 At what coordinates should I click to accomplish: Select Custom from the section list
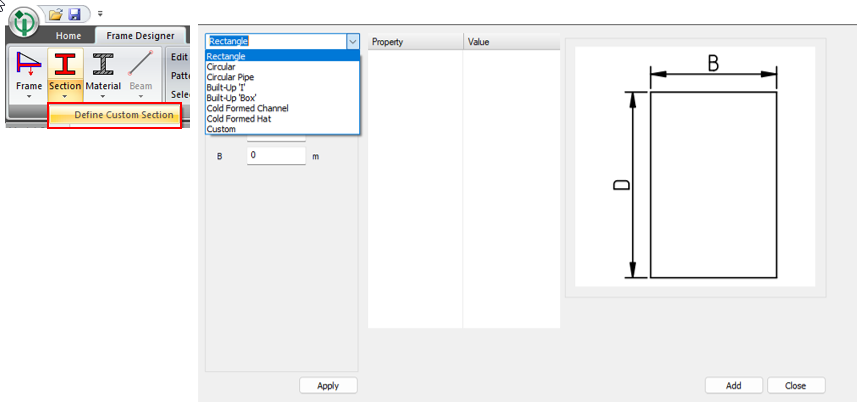(x=221, y=129)
